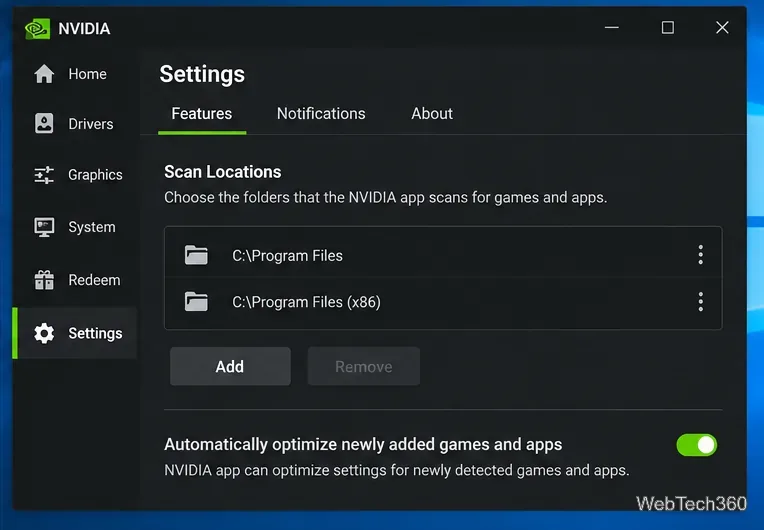Select the C:\Program Files (x86) row

point(443,303)
